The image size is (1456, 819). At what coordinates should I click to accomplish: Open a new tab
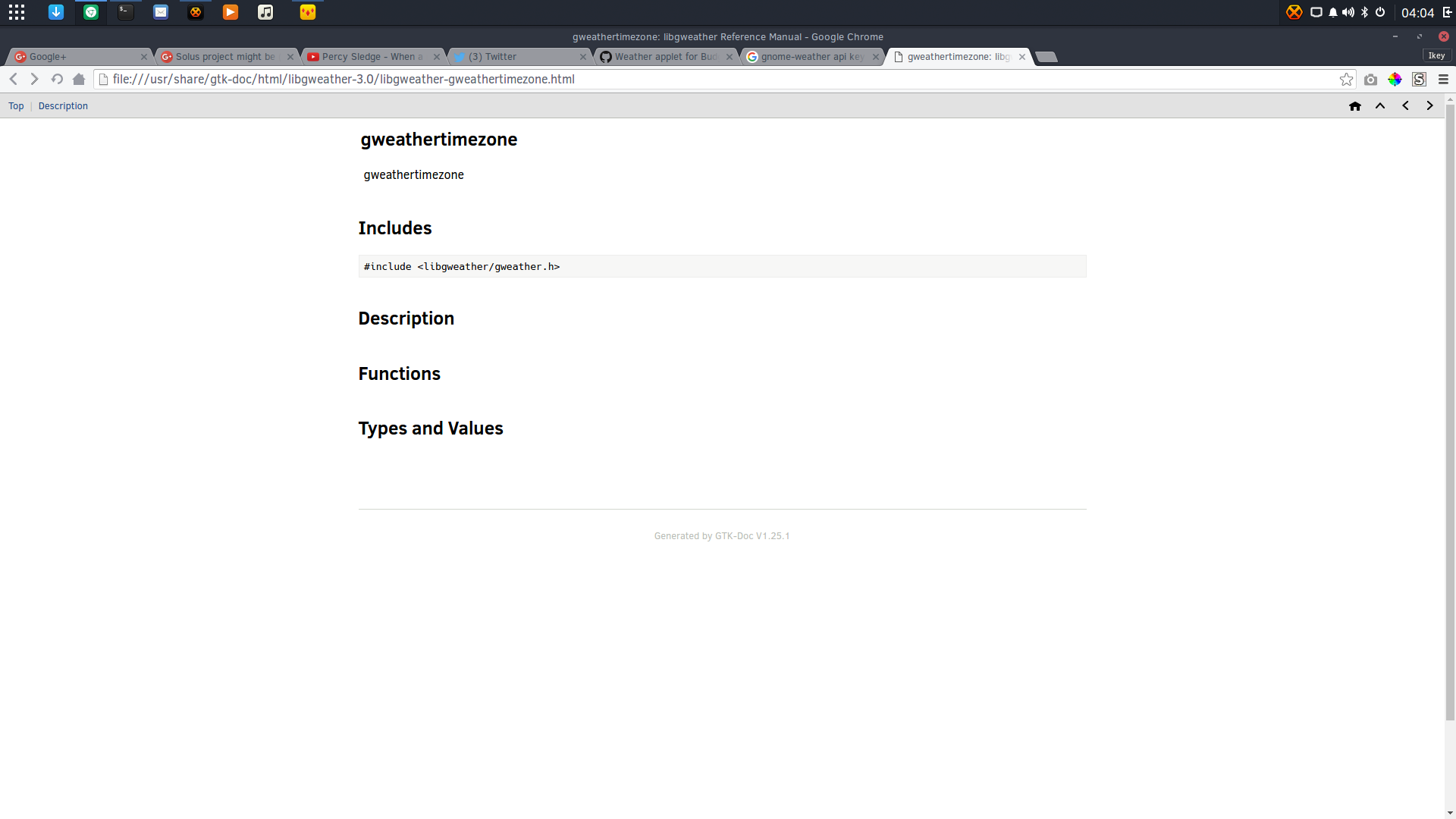[1046, 57]
